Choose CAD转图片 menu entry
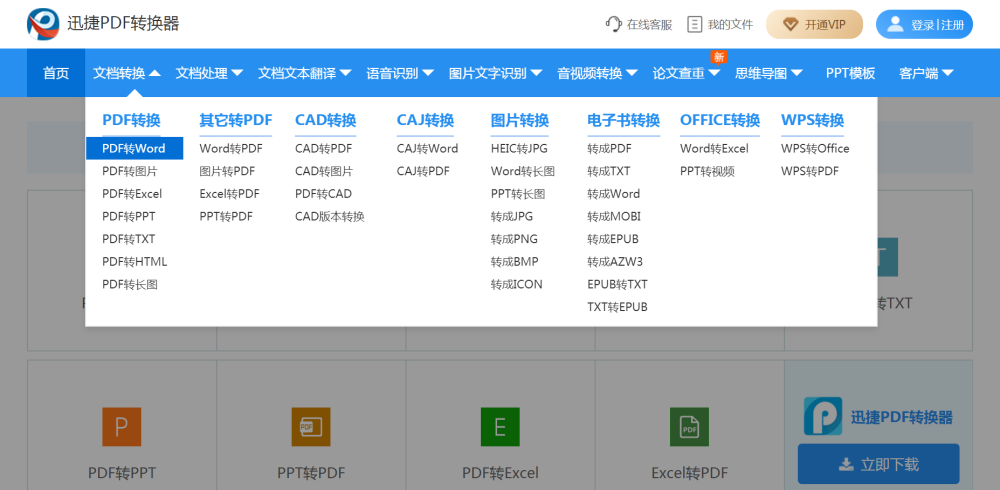Viewport: 1000px width, 490px height. click(324, 171)
